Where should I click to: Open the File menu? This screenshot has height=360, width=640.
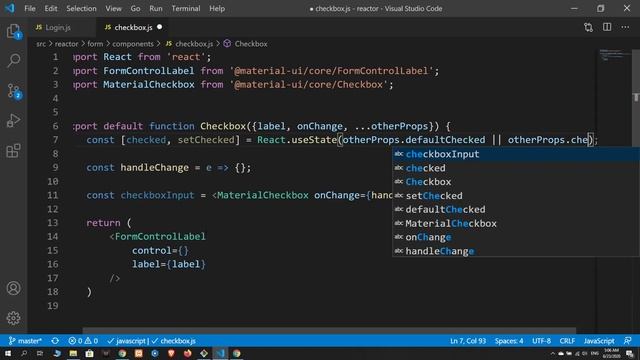[30, 8]
